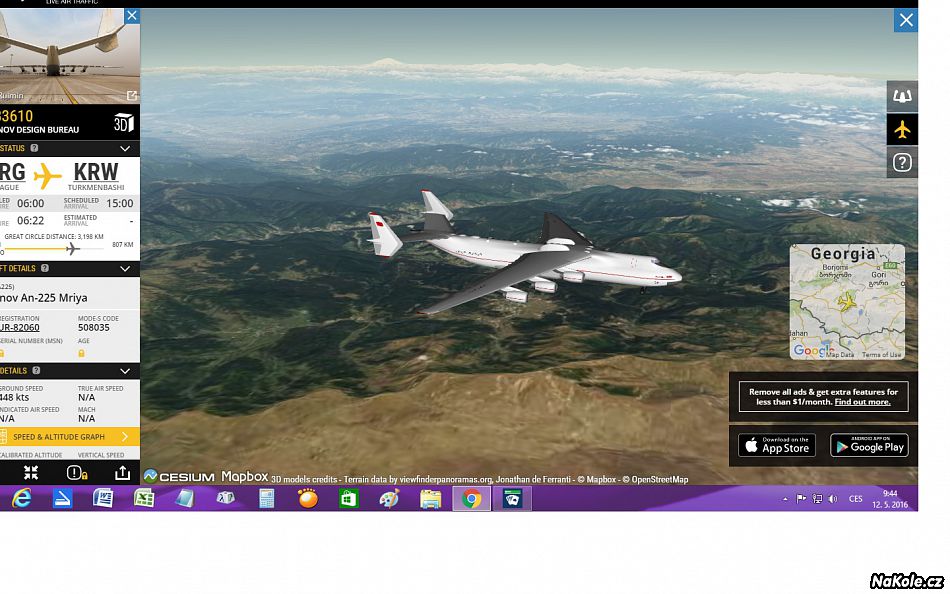Open Internet Explorer from taskbar
Screen dimensions: 950x594
tap(21, 498)
